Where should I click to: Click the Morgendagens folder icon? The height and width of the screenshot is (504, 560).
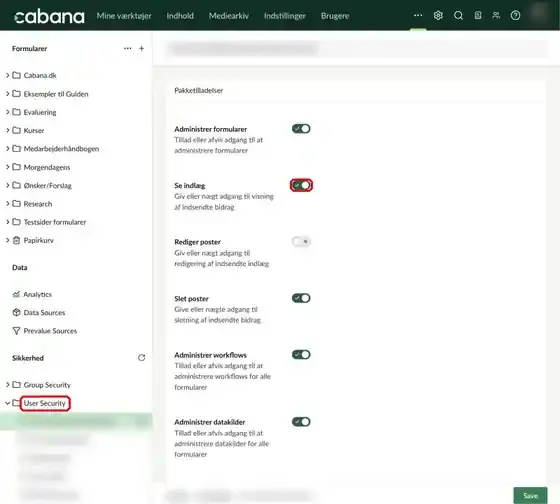16,167
